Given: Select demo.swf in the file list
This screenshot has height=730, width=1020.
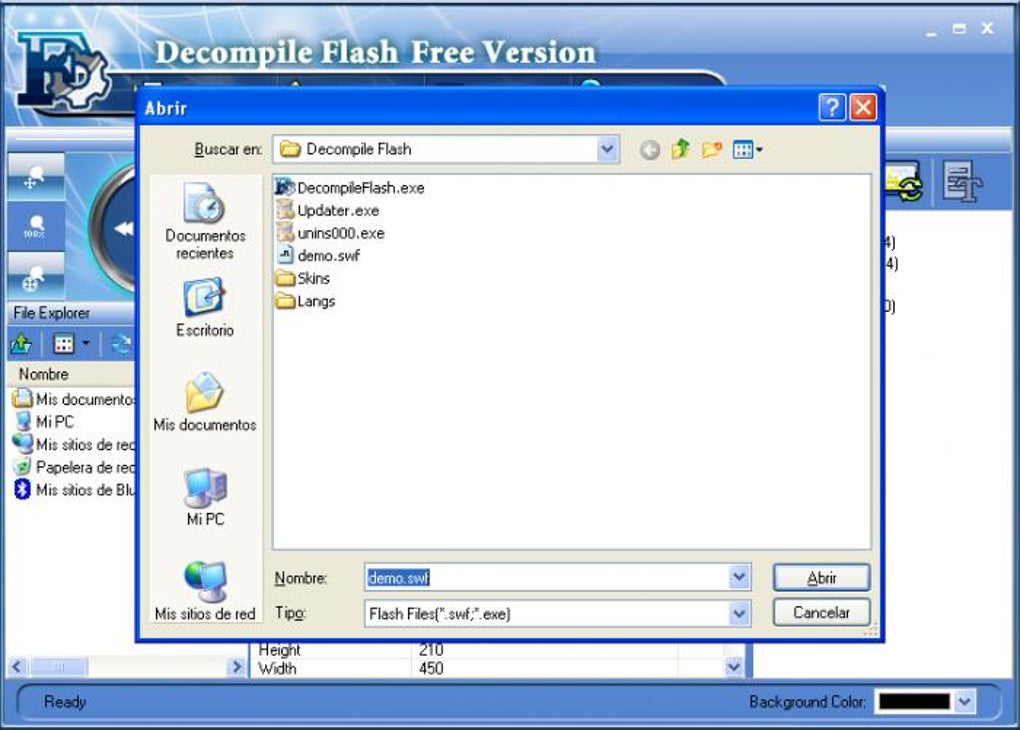Looking at the screenshot, I should (319, 256).
